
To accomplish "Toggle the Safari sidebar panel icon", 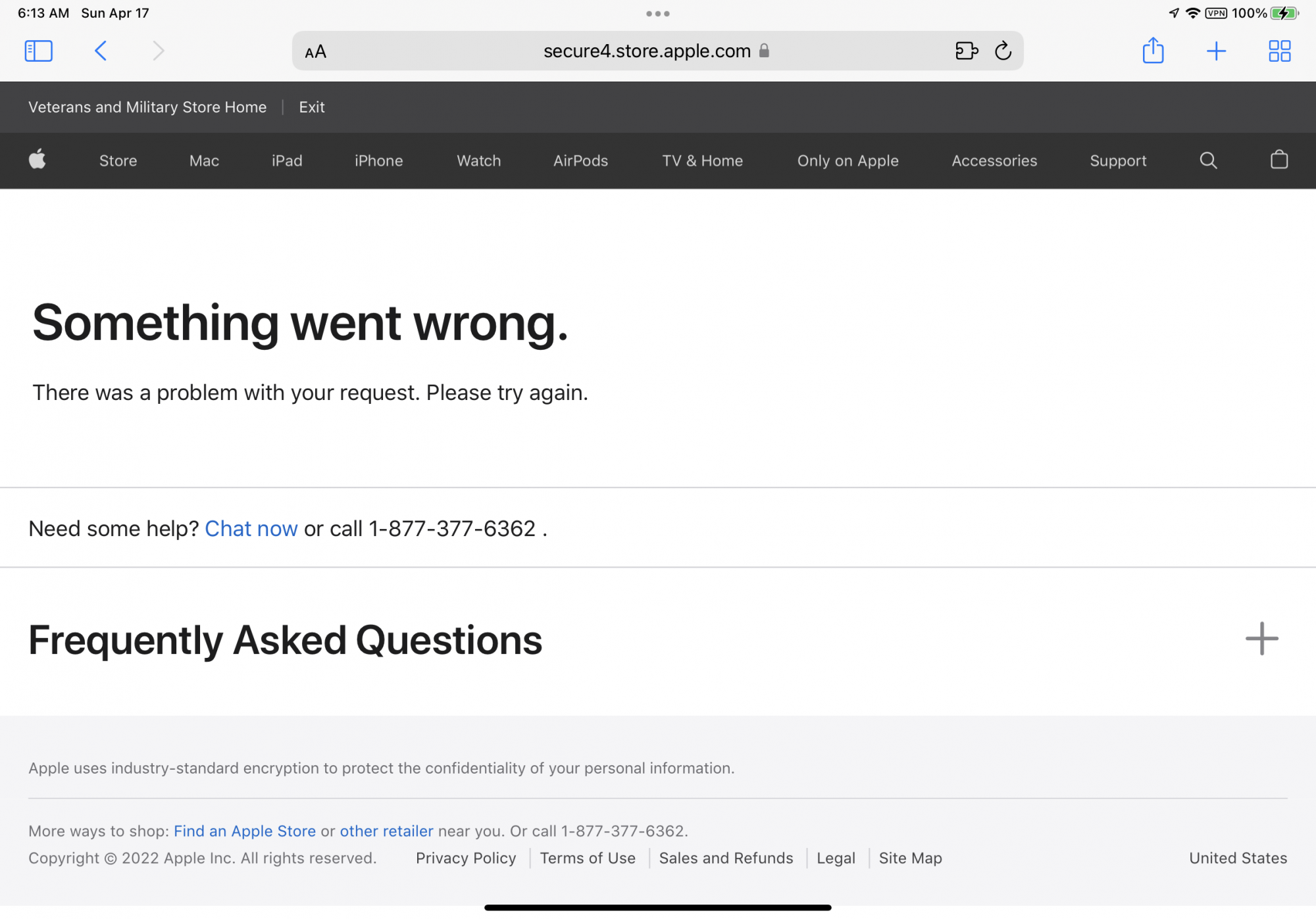I will click(x=38, y=51).
